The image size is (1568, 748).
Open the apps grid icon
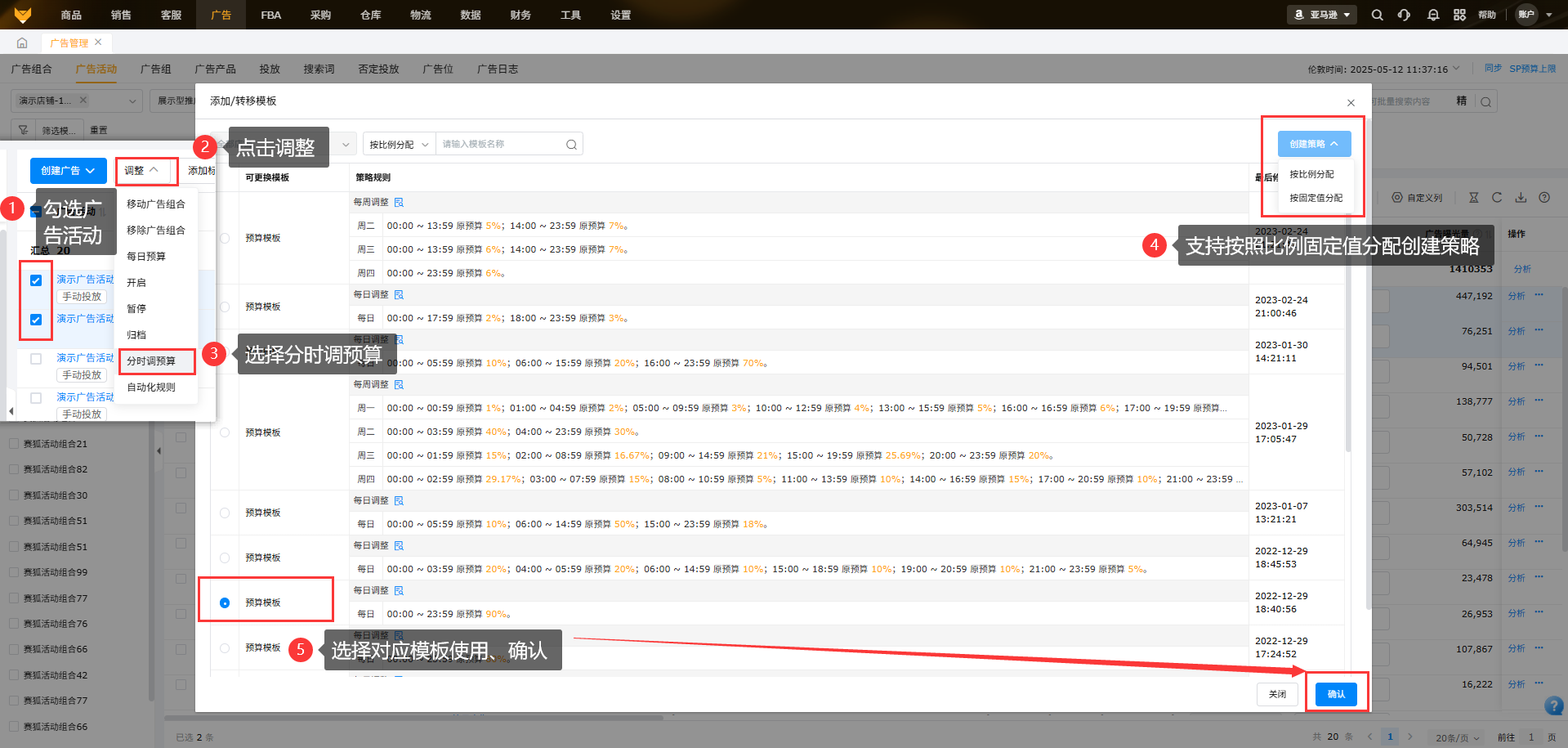1459,15
